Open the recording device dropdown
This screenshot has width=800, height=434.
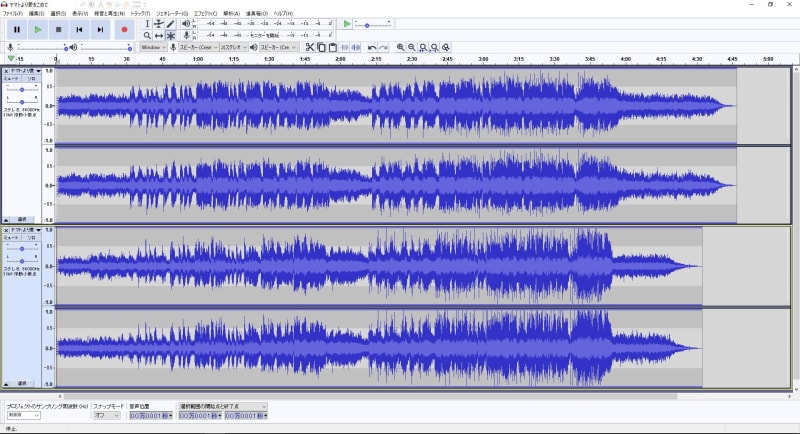198,47
